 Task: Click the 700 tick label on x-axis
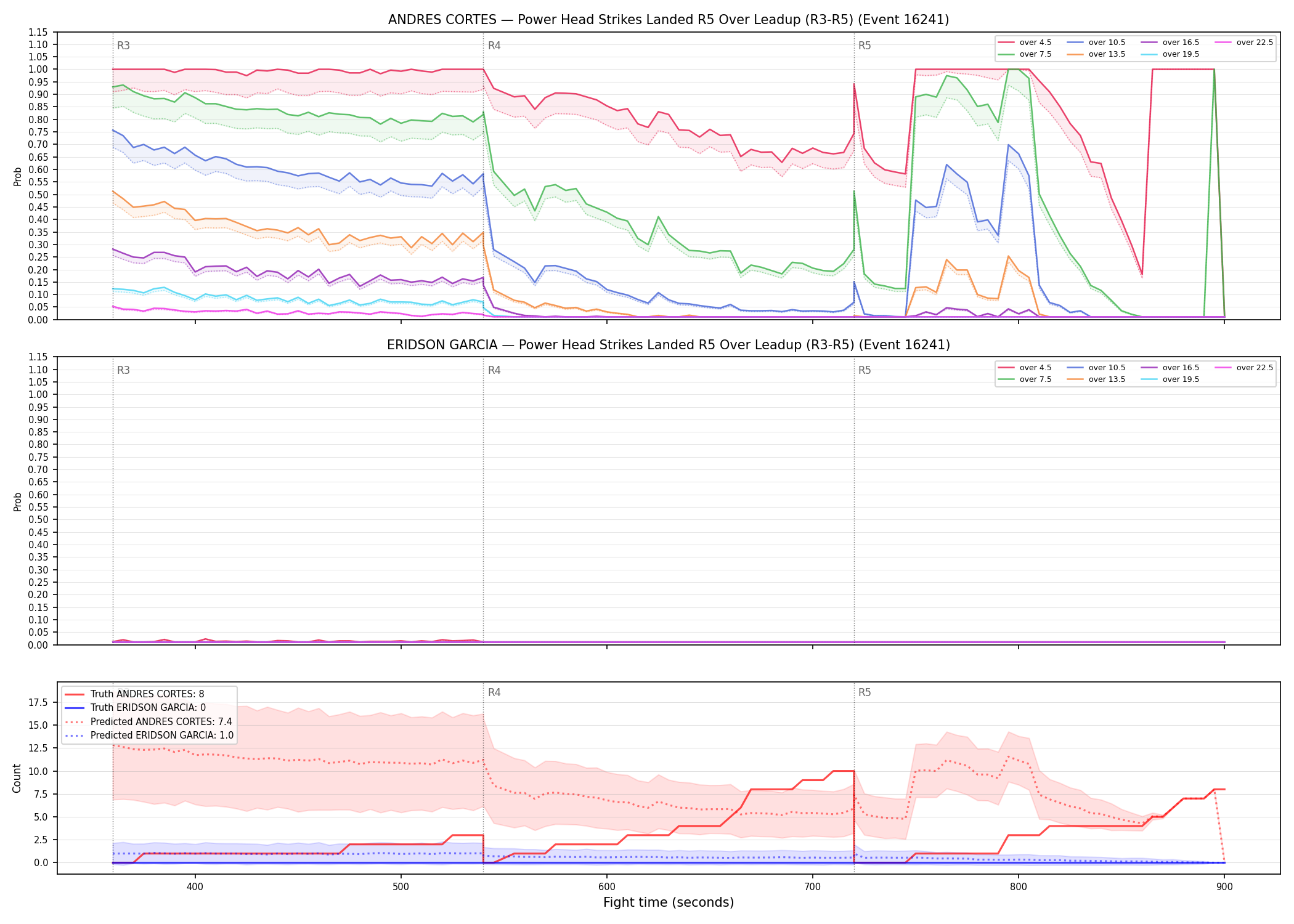click(812, 887)
